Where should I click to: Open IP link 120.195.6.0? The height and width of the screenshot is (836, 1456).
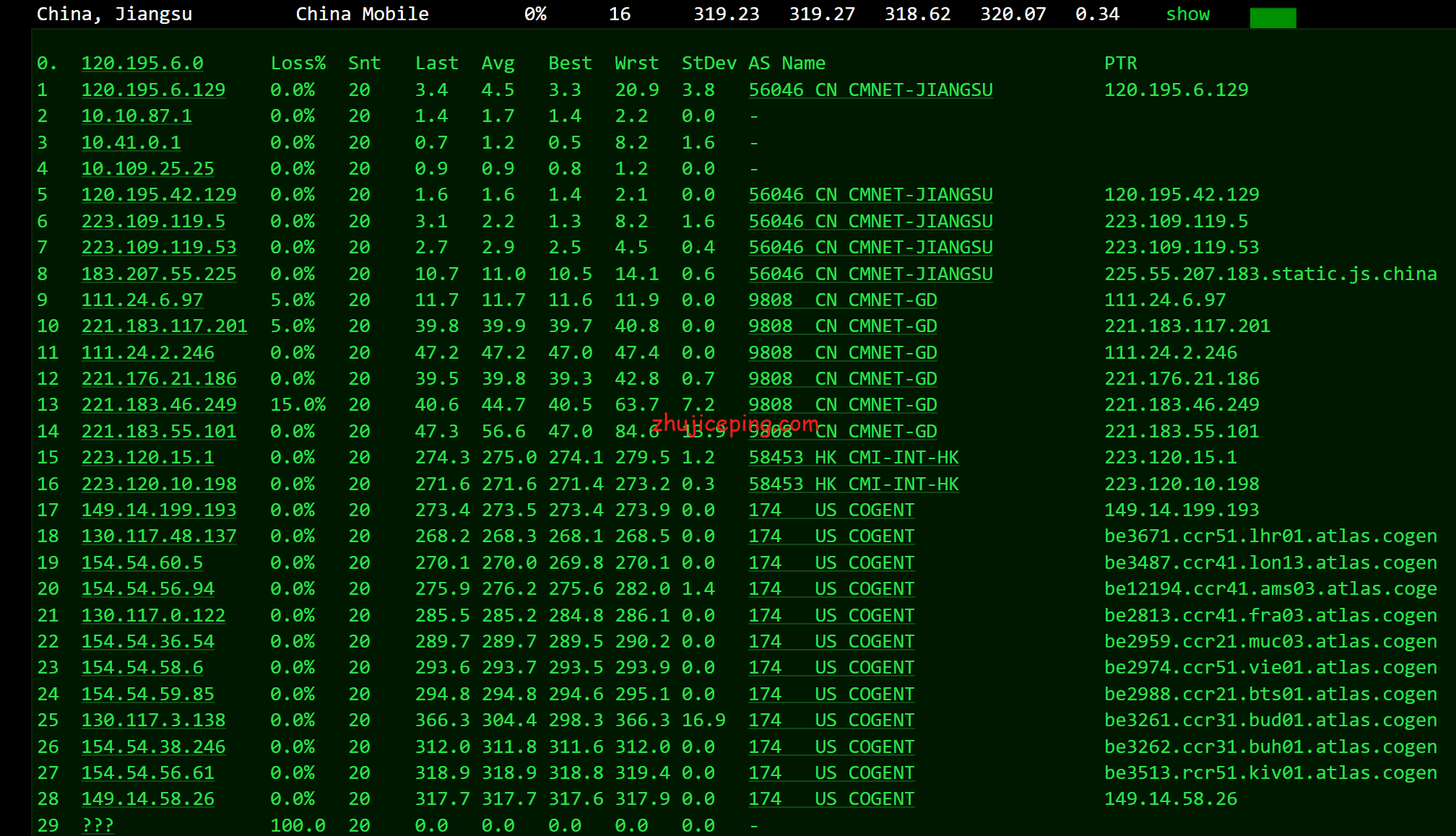[x=142, y=64]
